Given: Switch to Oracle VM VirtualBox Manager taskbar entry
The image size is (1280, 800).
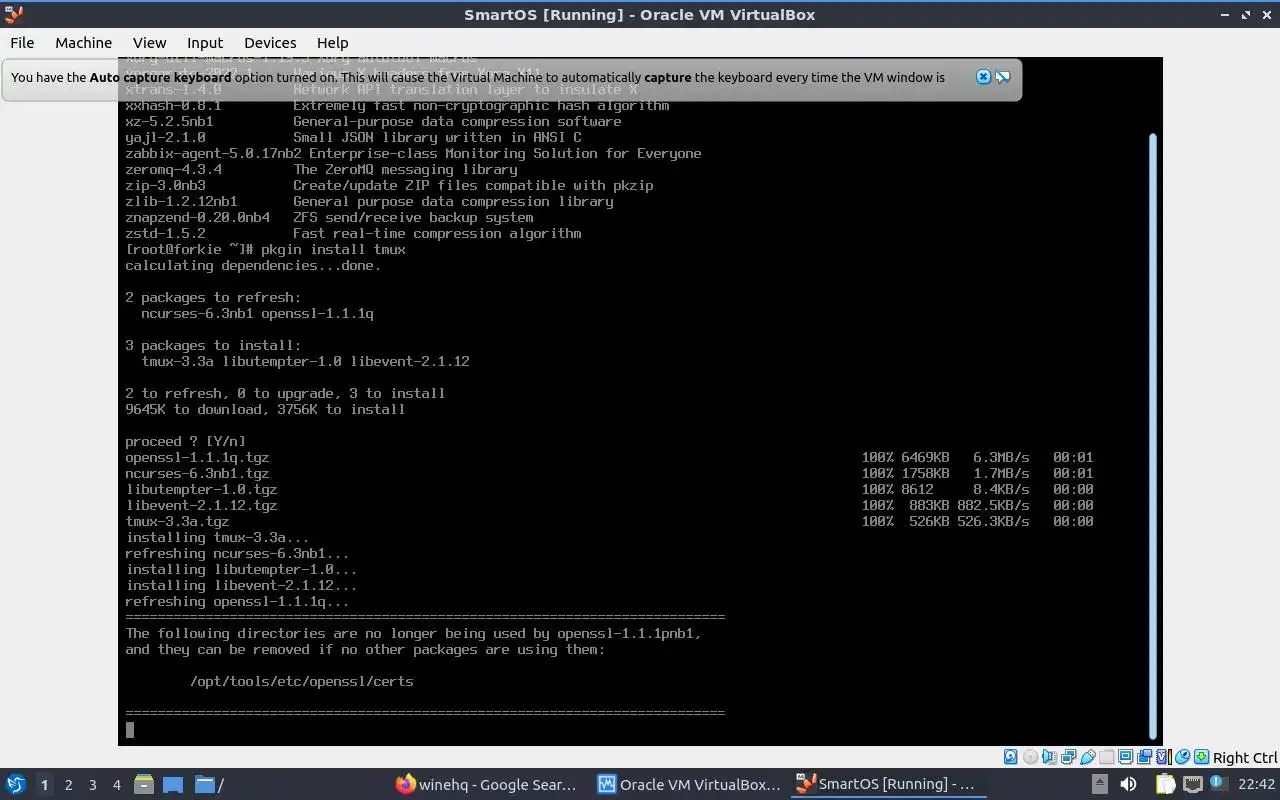Looking at the screenshot, I should coord(688,784).
